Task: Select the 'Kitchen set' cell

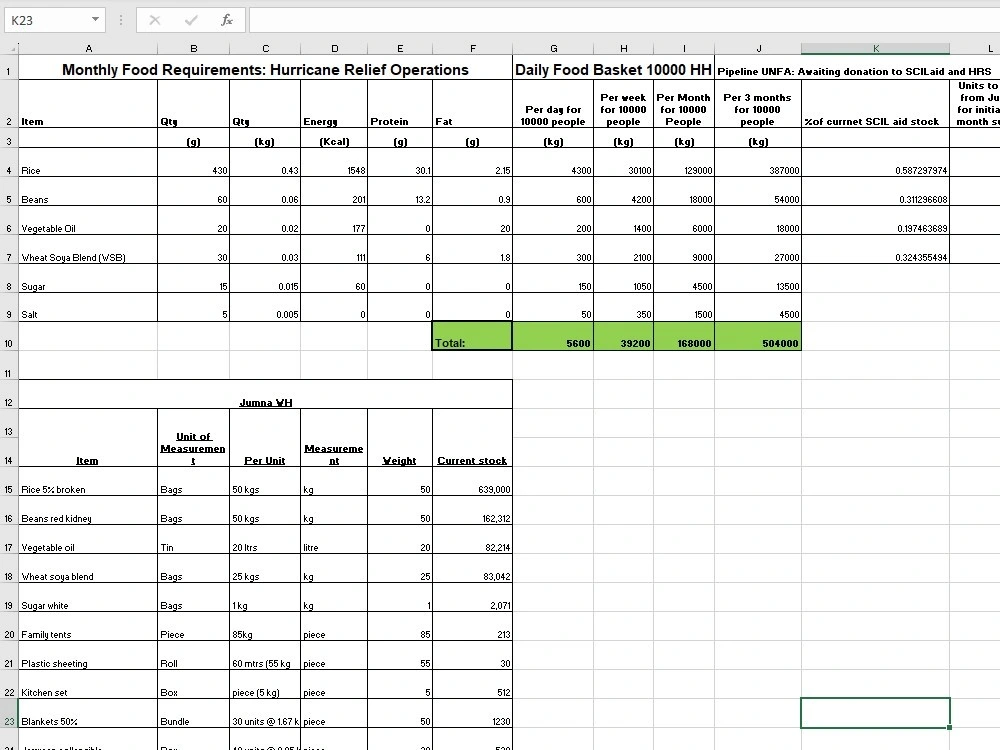Action: pyautogui.click(x=88, y=685)
